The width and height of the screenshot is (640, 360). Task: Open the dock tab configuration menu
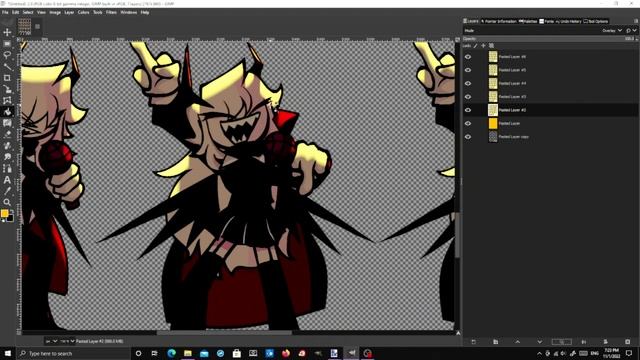pos(636,21)
